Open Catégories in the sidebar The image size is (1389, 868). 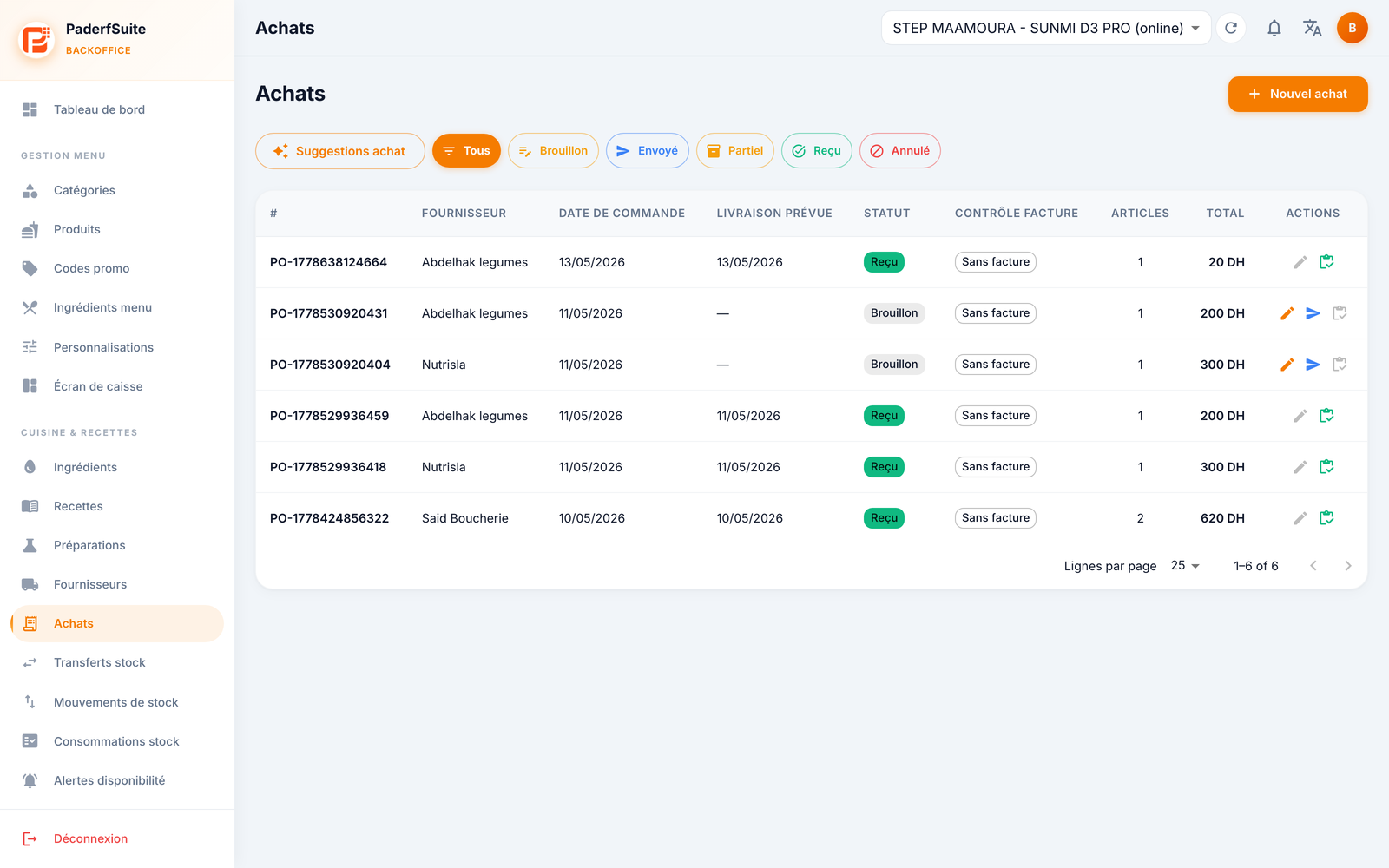tap(117, 190)
